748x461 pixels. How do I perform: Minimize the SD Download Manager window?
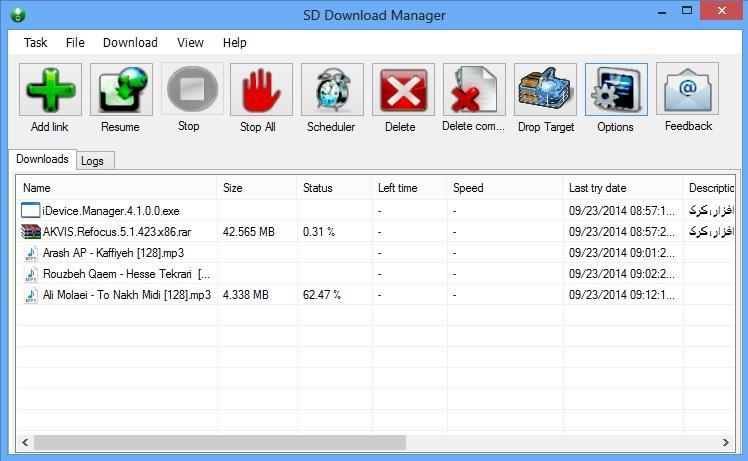point(662,11)
